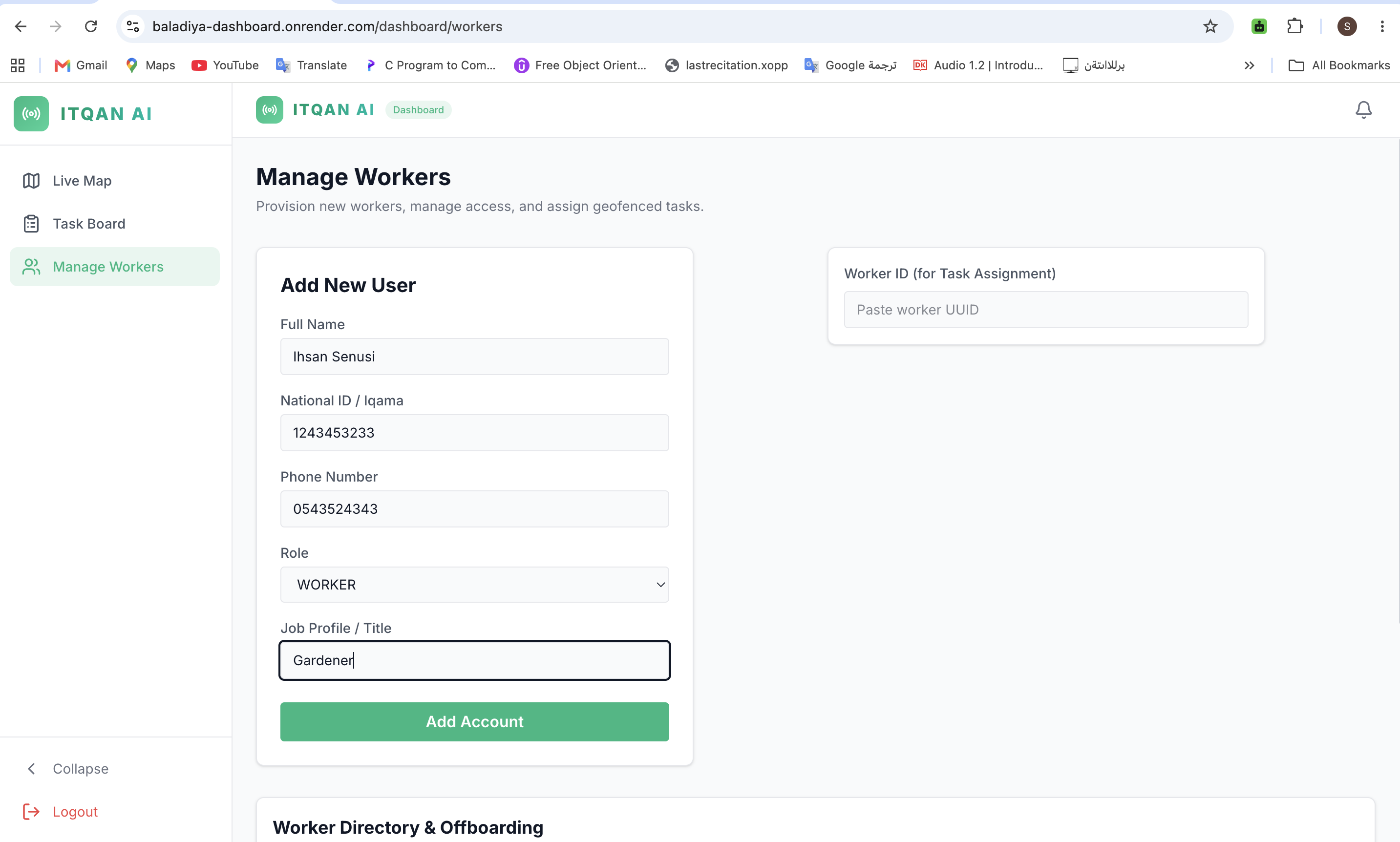Screen dimensions: 1400x842
Task: Click the Manage Workers people icon
Action: [31, 267]
